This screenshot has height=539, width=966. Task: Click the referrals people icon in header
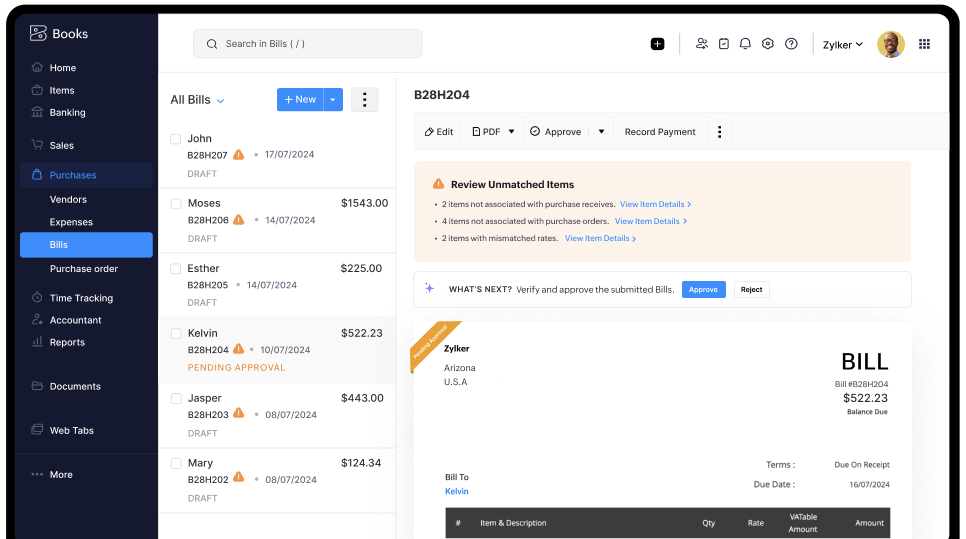pos(702,44)
